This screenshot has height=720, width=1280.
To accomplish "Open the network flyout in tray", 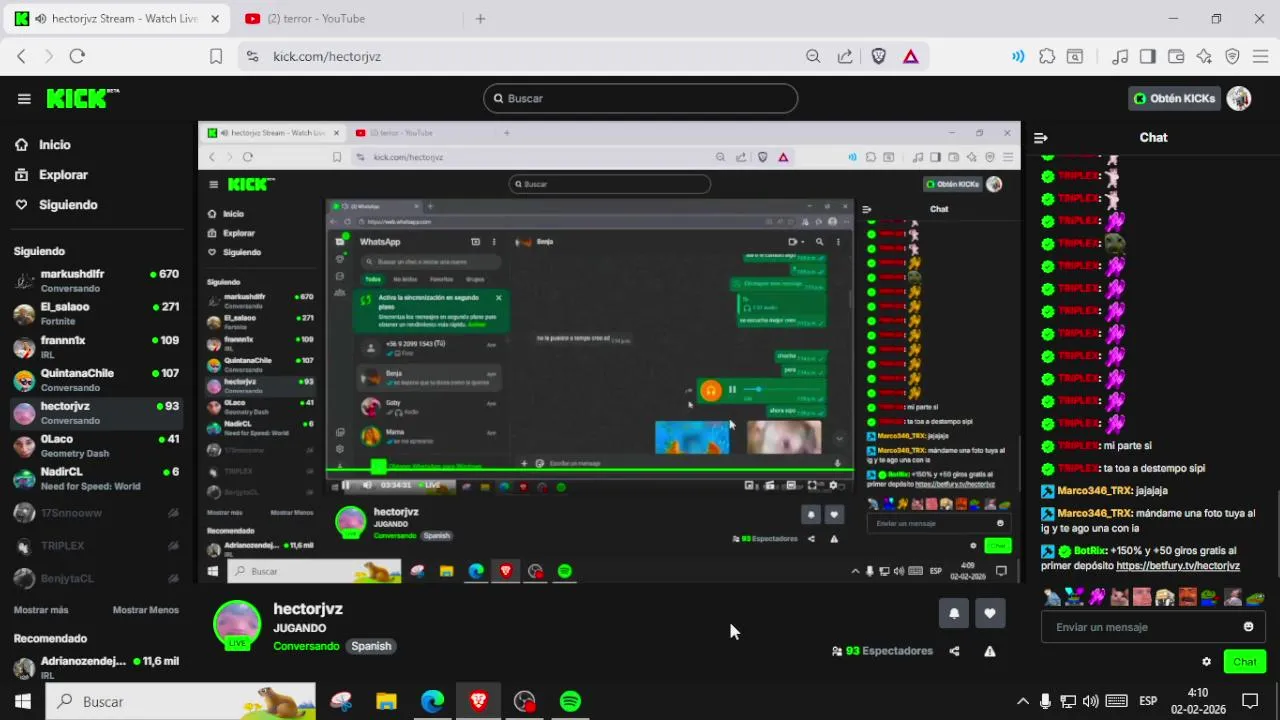I will (x=1068, y=701).
